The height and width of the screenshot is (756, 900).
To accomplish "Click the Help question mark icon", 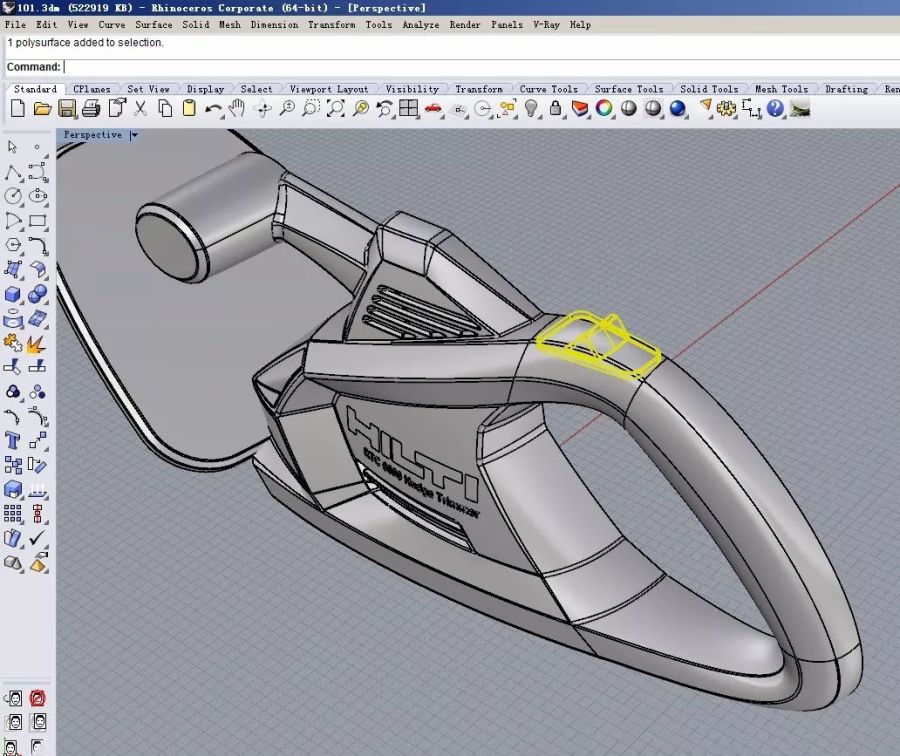I will [x=776, y=109].
